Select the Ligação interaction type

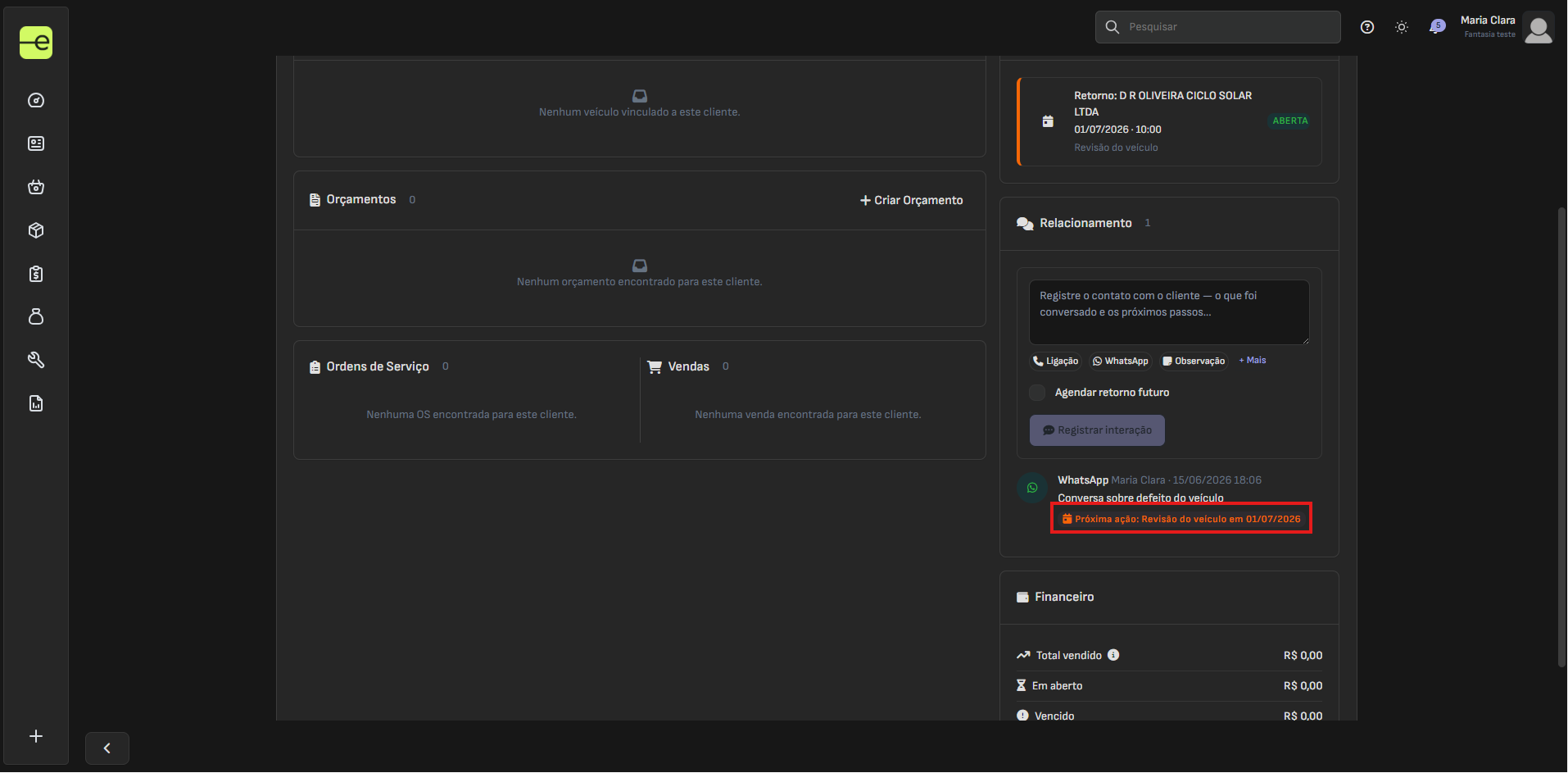(x=1056, y=361)
